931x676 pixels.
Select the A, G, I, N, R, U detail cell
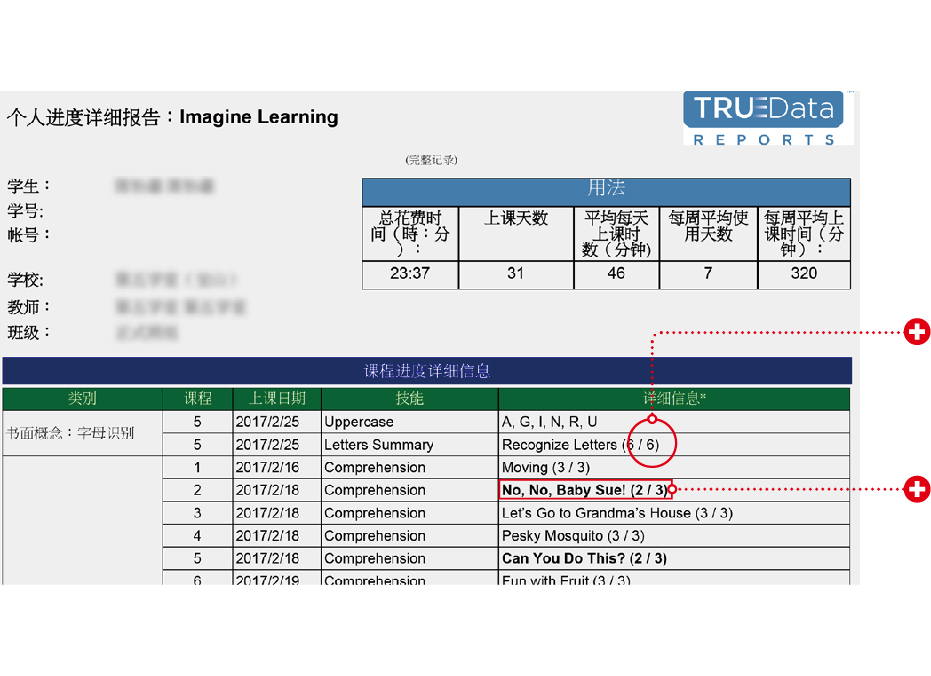[x=674, y=422]
